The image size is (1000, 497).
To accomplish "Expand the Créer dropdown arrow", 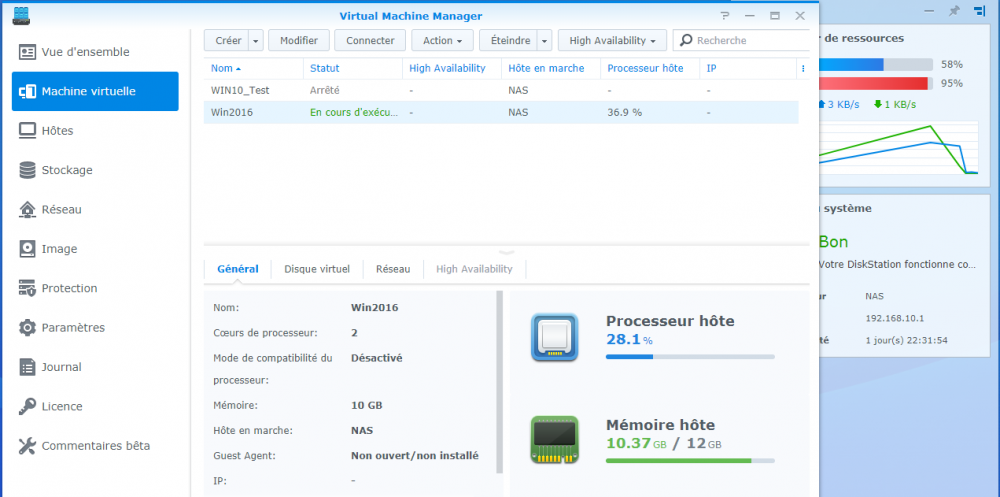I will click(x=255, y=41).
